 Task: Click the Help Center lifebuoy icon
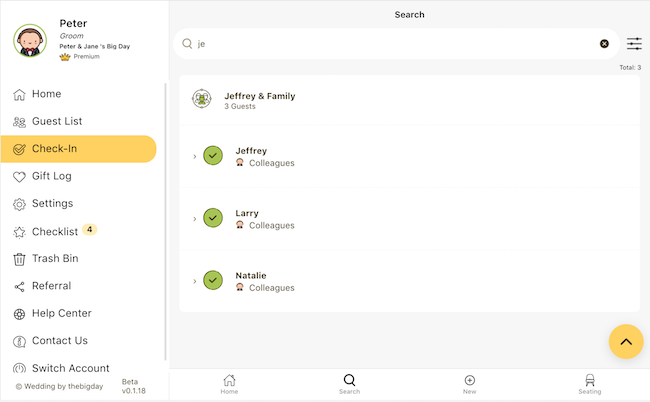19,314
